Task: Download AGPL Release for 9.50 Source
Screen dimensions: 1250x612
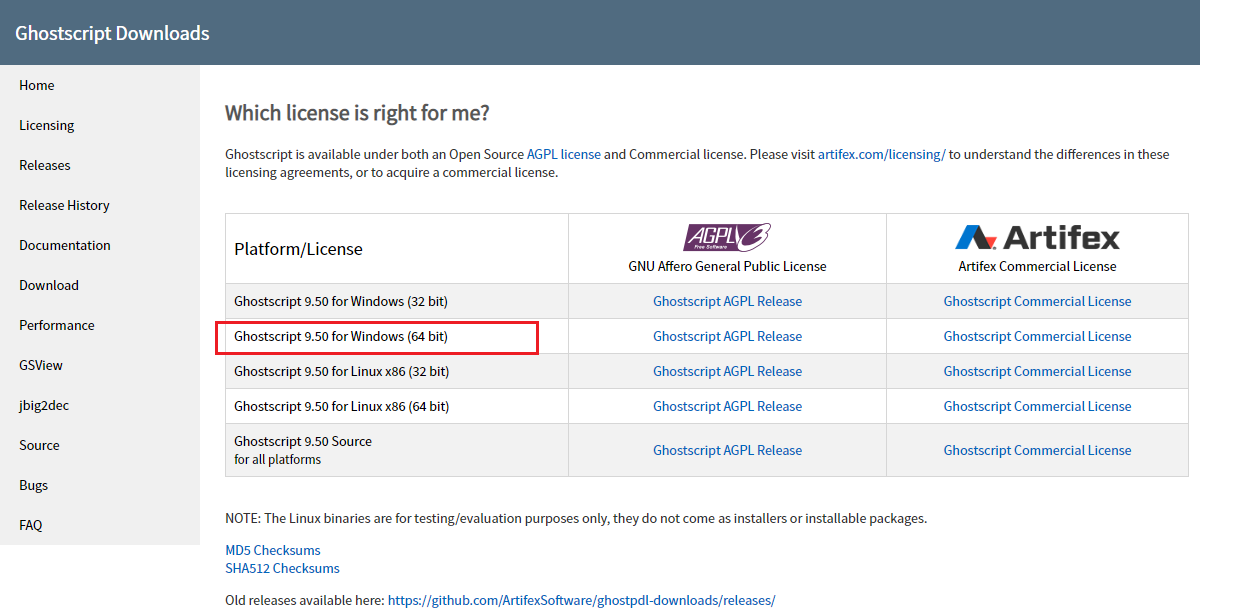Action: pyautogui.click(x=727, y=450)
